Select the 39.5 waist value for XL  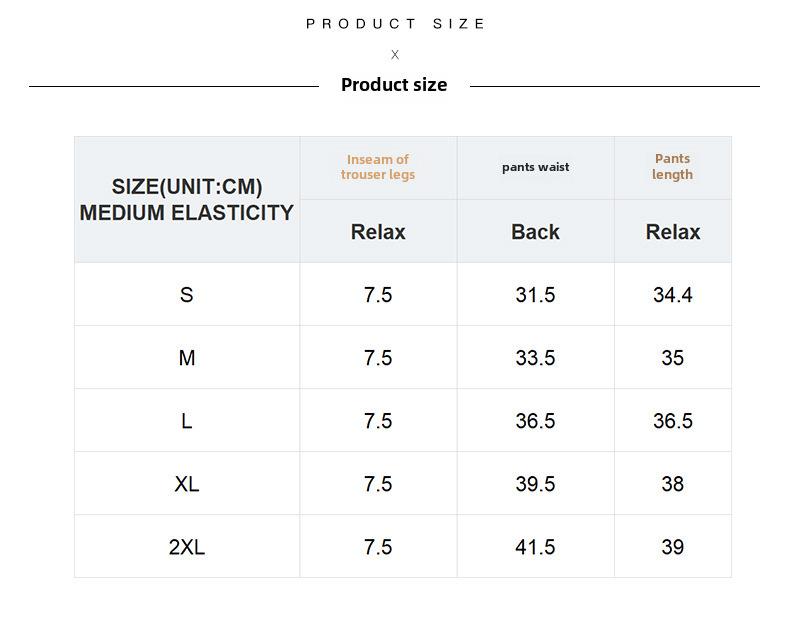pyautogui.click(x=536, y=484)
